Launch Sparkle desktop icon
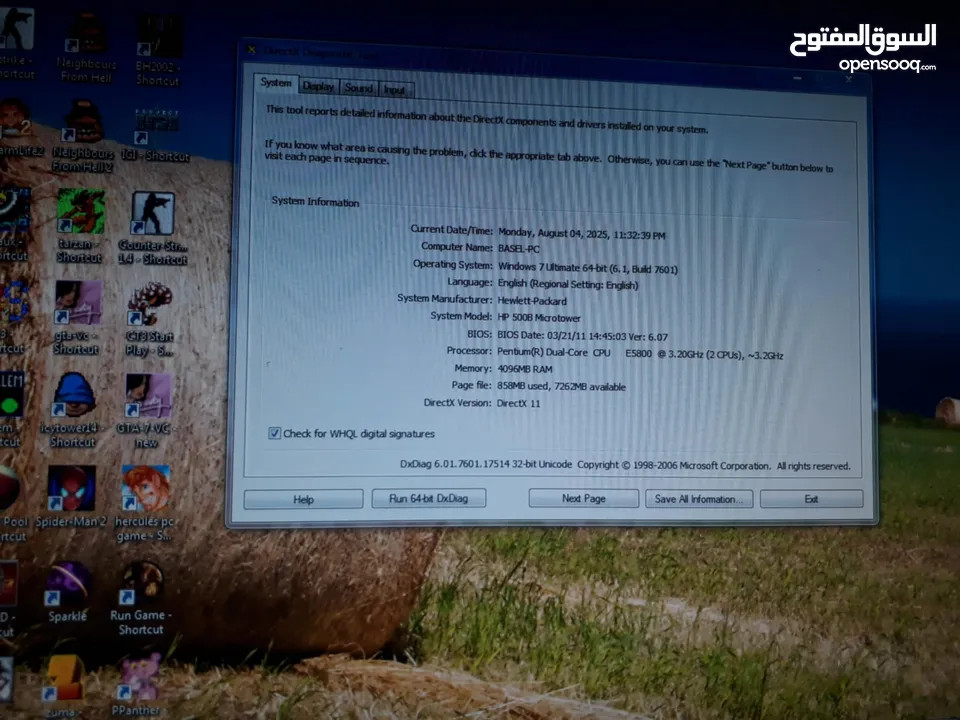960x720 pixels. [69, 592]
